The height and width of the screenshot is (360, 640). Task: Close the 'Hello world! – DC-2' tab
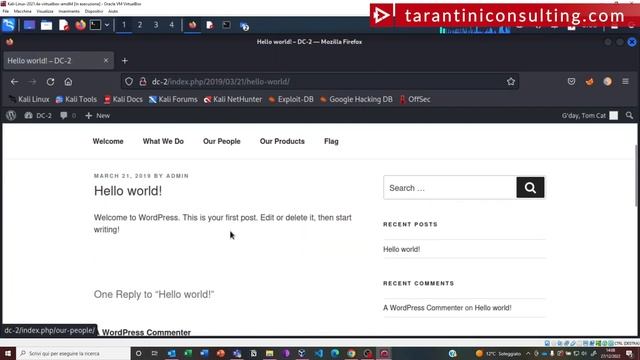(x=106, y=60)
